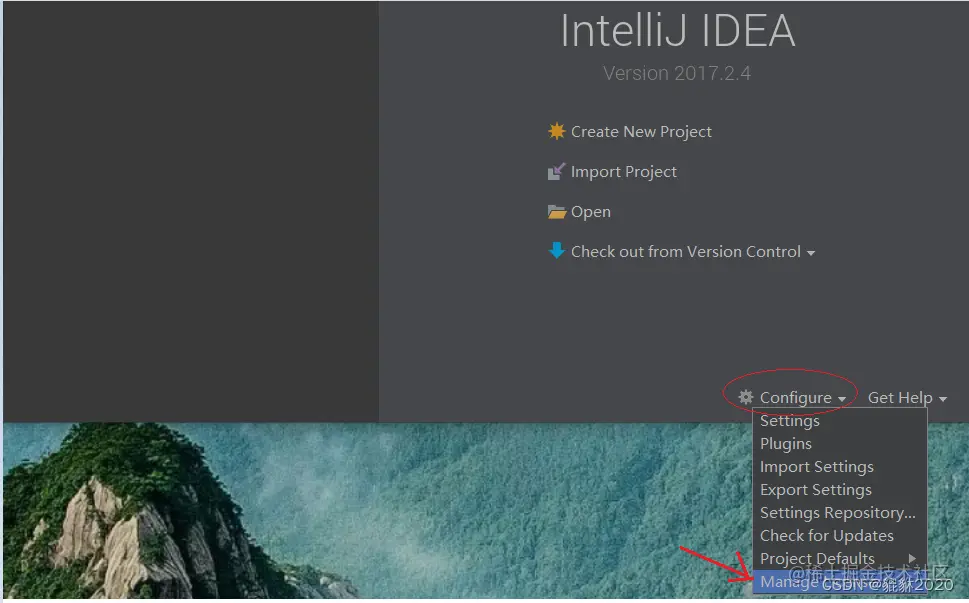Click the blue version control checkout arrow icon
Viewport: 969px width, 603px height.
(x=557, y=251)
